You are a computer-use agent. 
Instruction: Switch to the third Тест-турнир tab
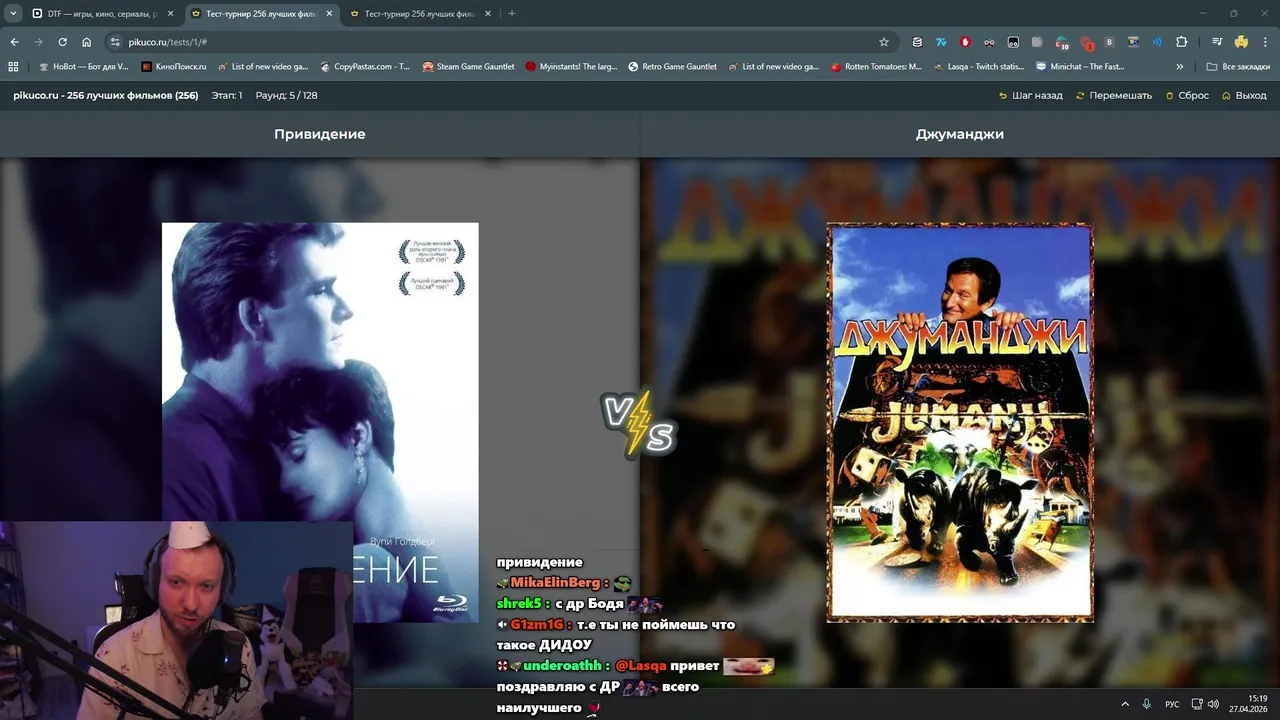(x=418, y=14)
